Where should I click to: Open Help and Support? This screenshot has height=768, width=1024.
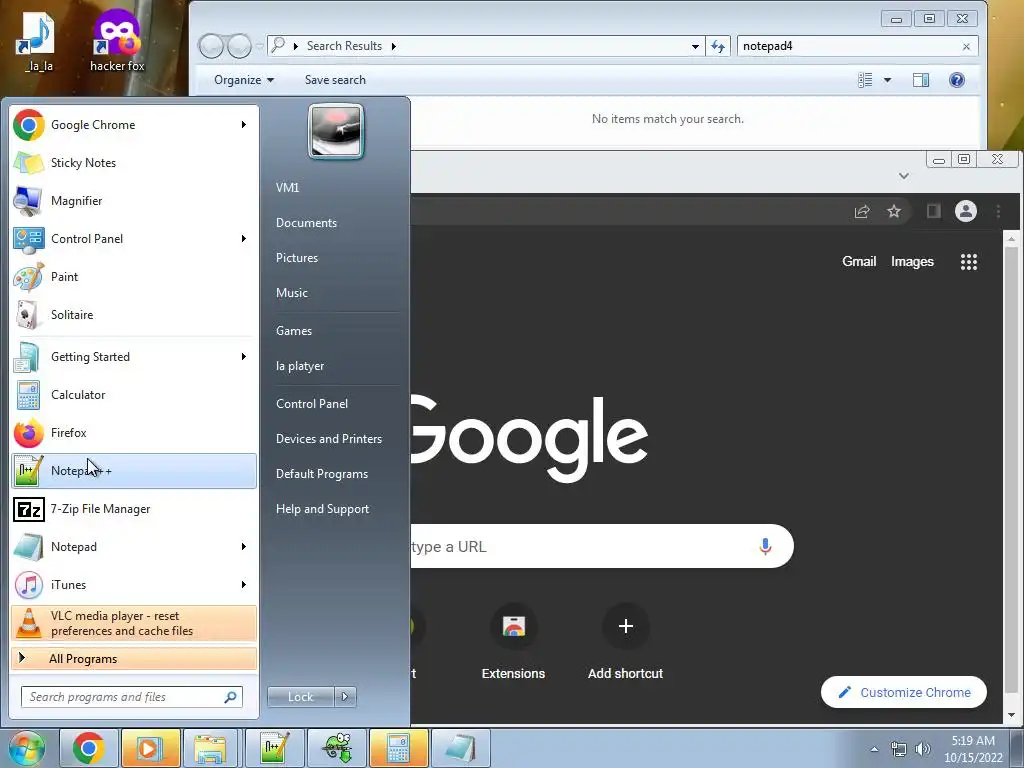point(322,509)
